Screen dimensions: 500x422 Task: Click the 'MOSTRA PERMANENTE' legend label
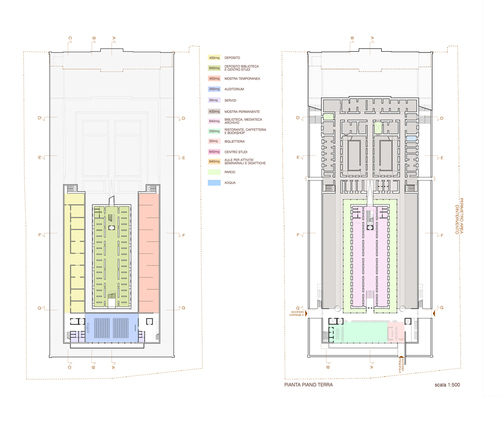click(242, 112)
